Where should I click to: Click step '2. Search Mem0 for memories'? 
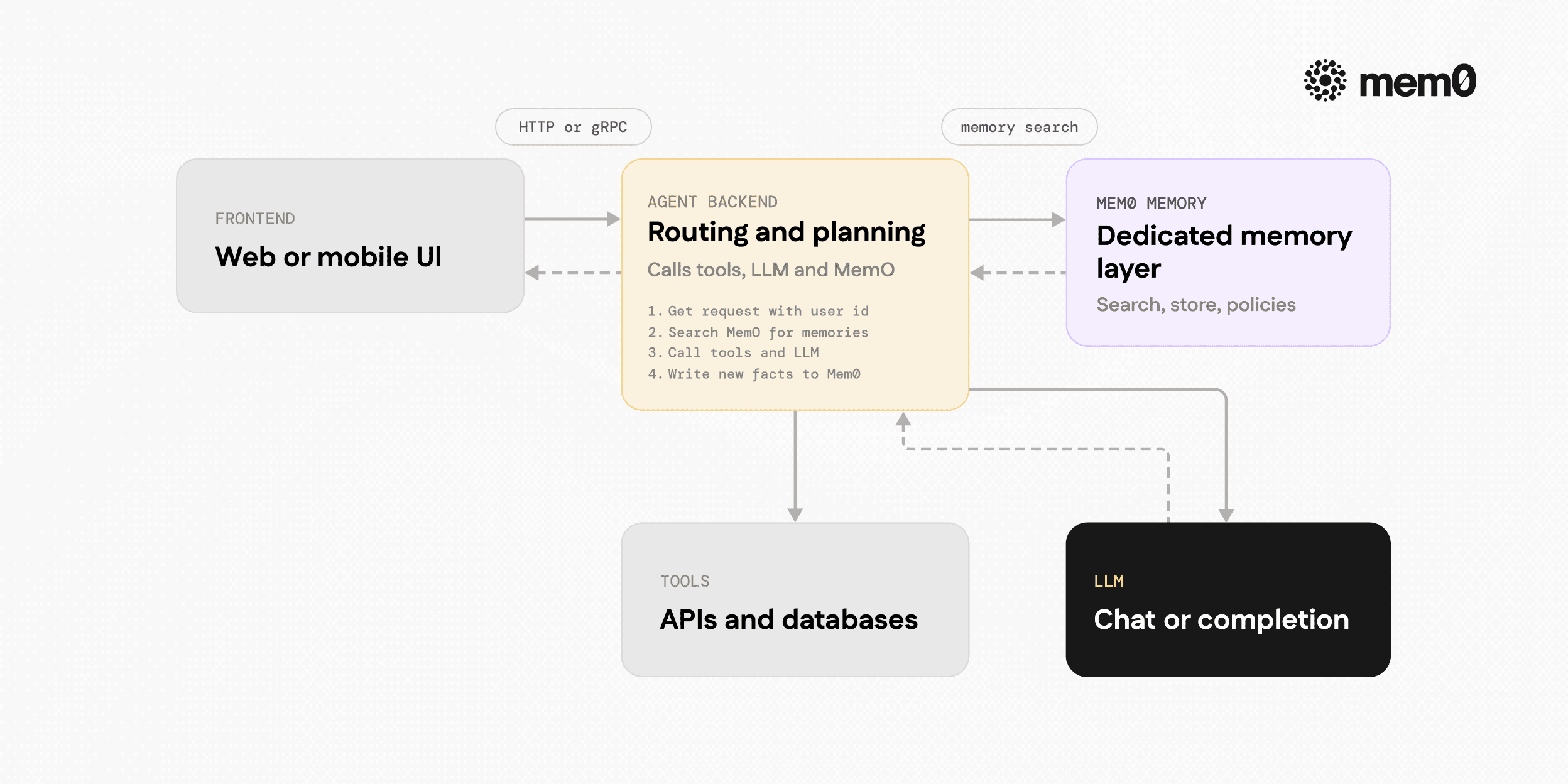758,332
